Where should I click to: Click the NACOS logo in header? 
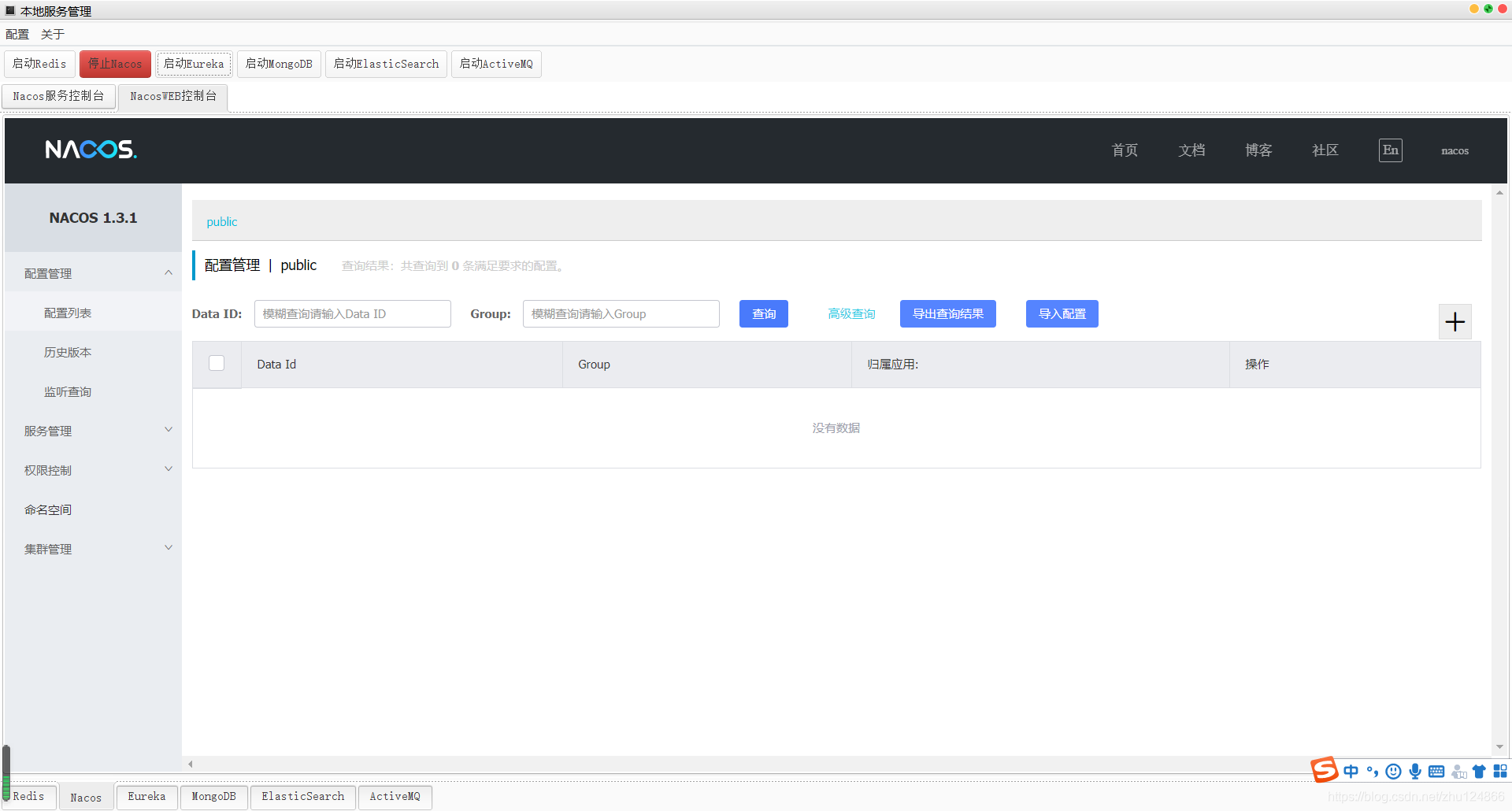[x=91, y=150]
